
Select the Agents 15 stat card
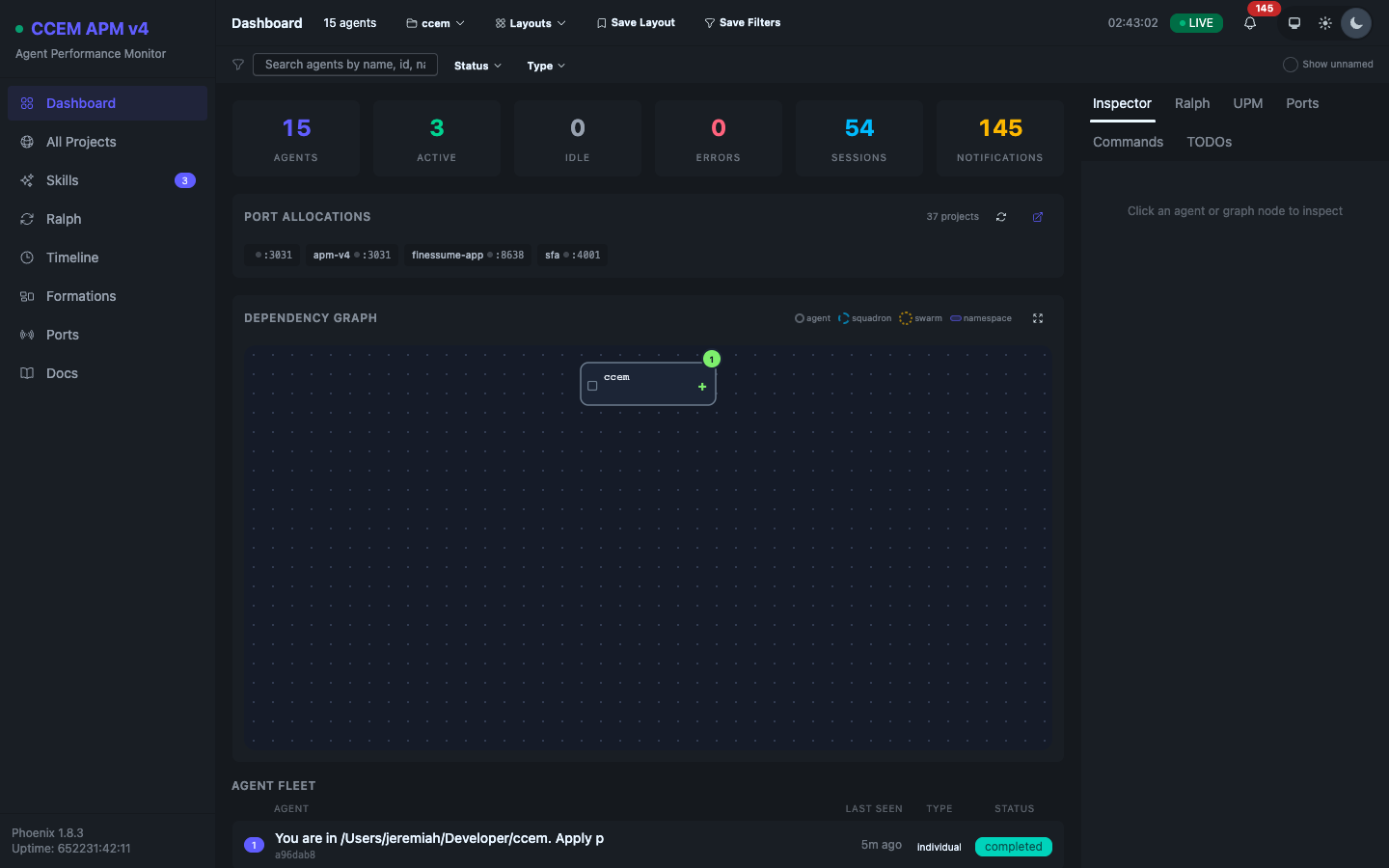pyautogui.click(x=296, y=138)
